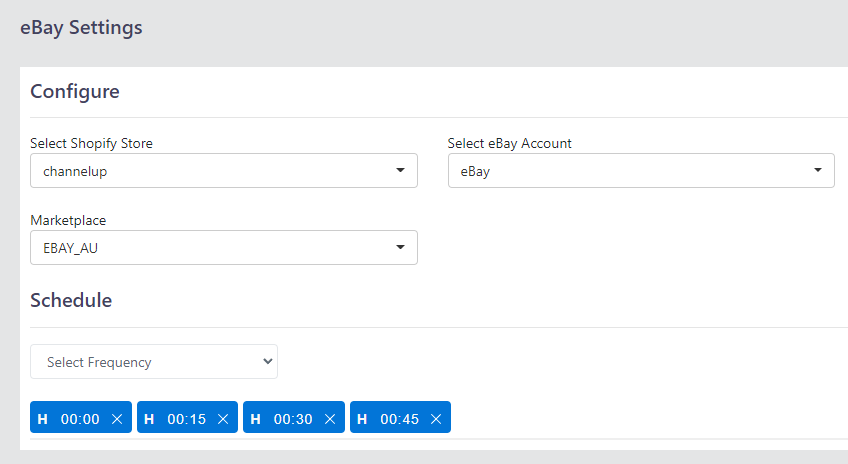This screenshot has width=848, height=464.
Task: Expand the Select eBay Account dropdown
Action: [x=641, y=171]
